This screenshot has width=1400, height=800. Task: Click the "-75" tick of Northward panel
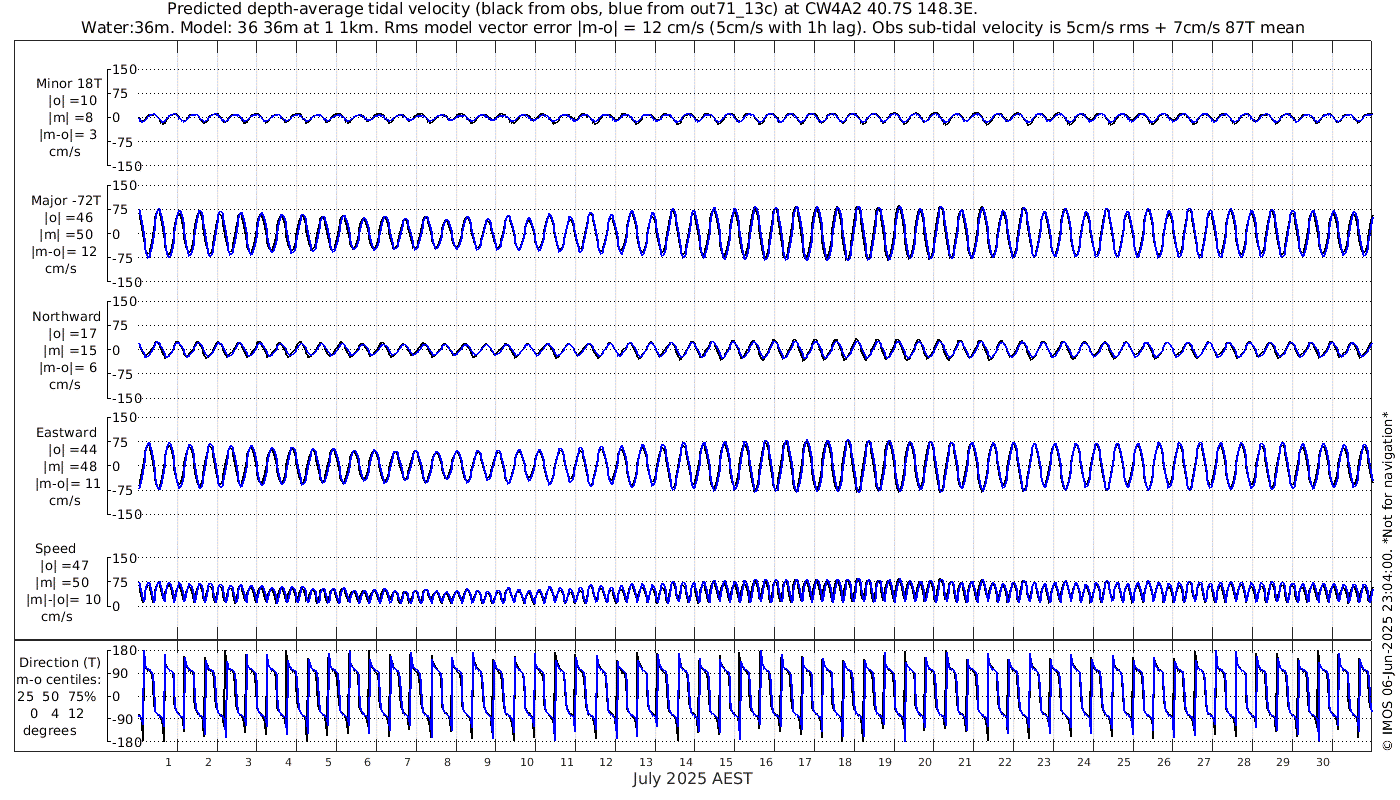123,374
